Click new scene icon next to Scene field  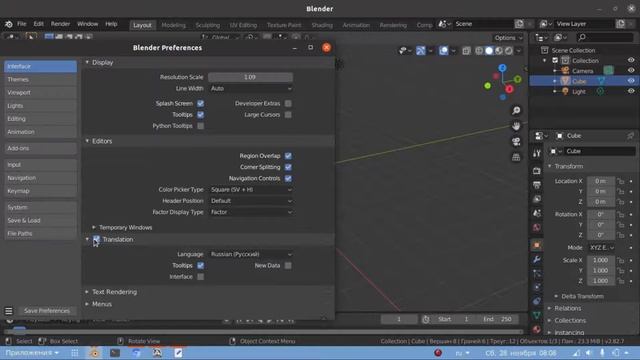pyautogui.click(x=519, y=24)
